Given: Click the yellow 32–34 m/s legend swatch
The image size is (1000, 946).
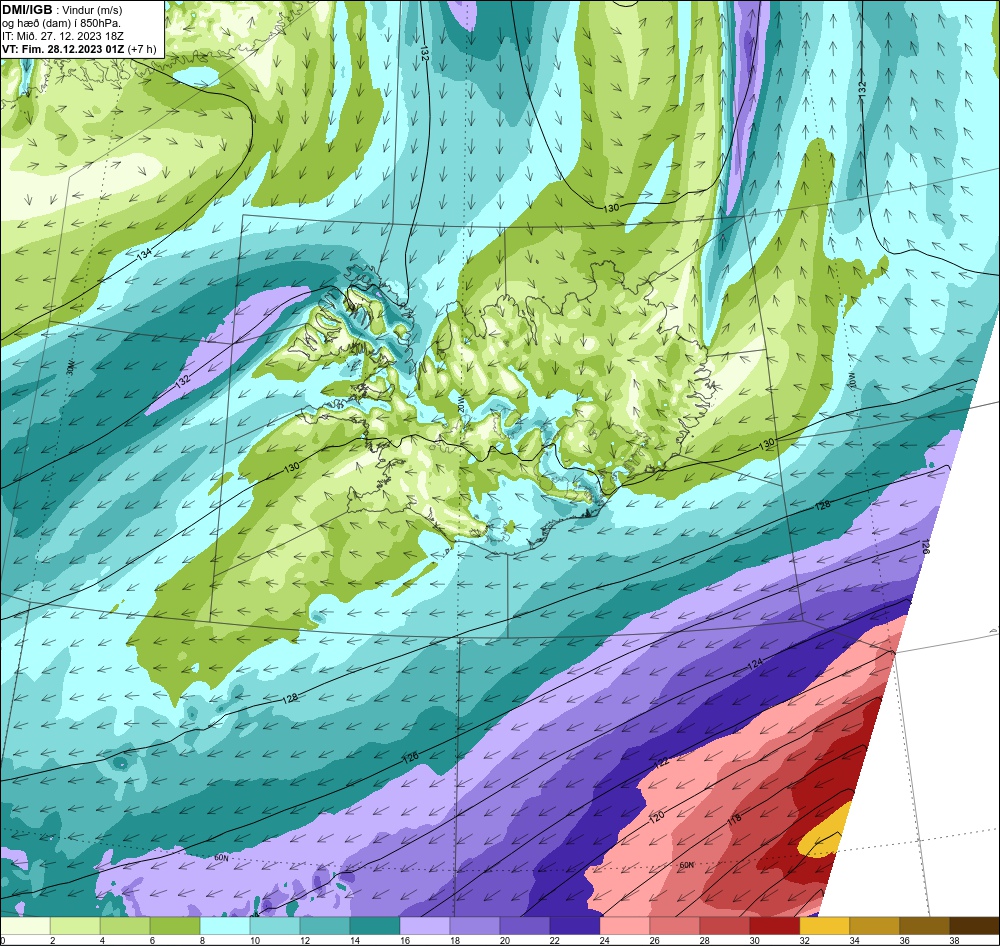Looking at the screenshot, I should 824,925.
